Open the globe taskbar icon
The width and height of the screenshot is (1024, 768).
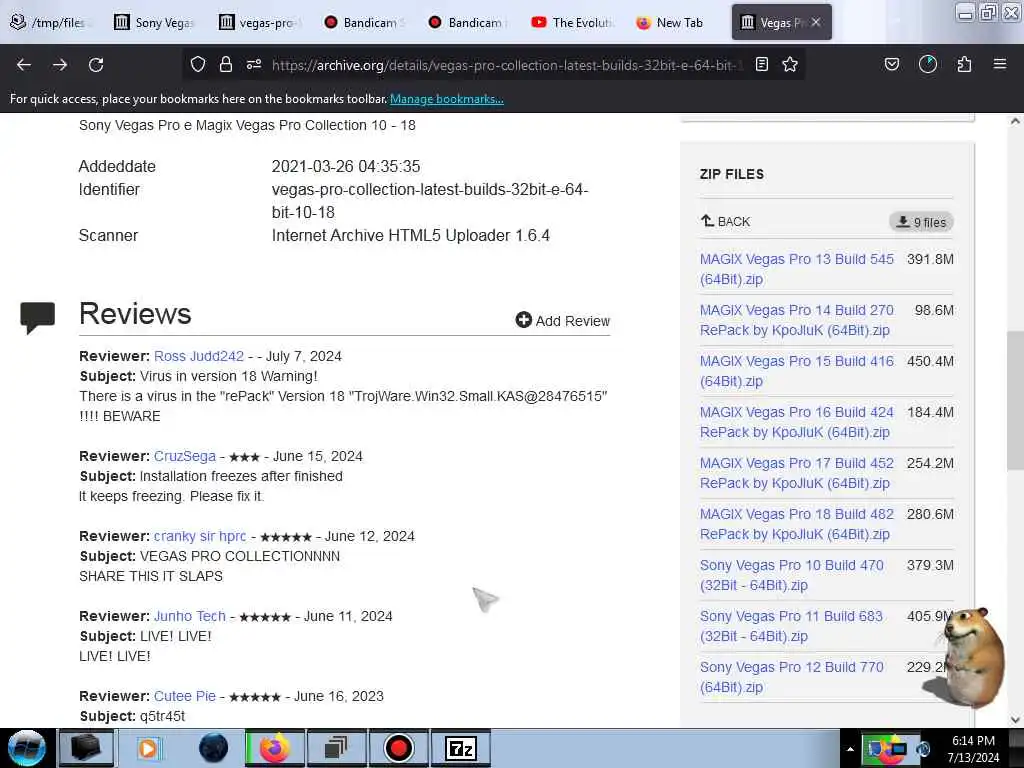pyautogui.click(x=213, y=748)
